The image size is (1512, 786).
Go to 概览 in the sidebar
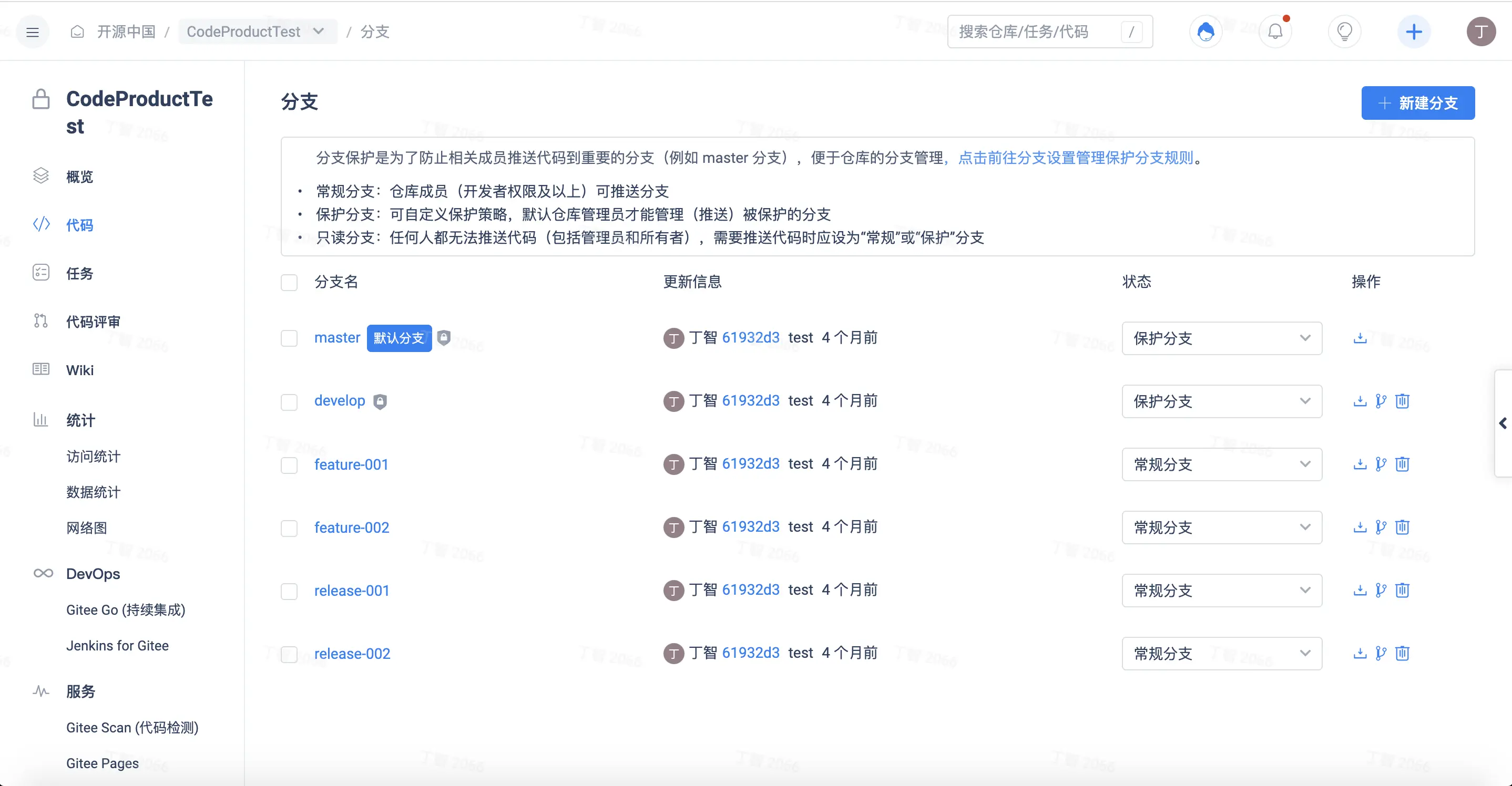pos(80,177)
